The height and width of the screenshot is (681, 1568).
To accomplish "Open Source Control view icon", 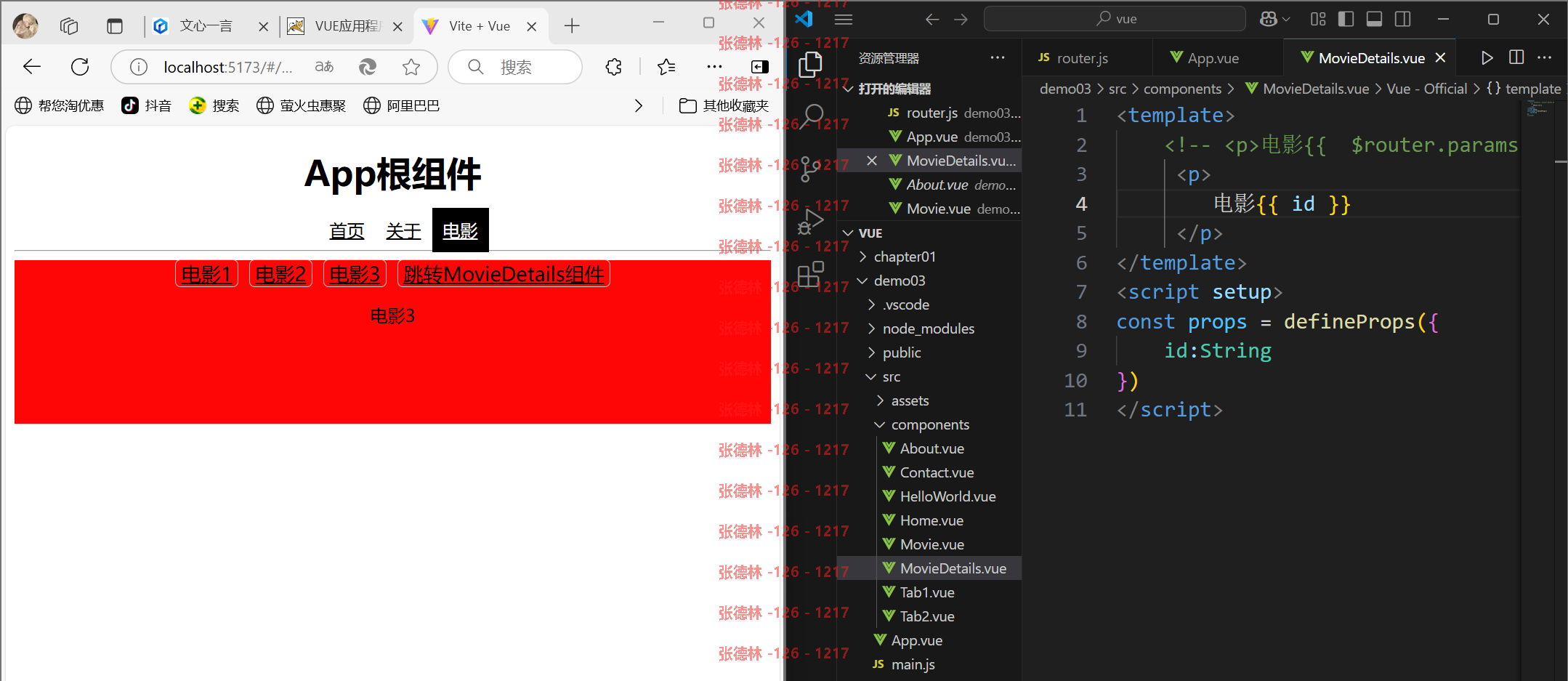I will tap(810, 169).
